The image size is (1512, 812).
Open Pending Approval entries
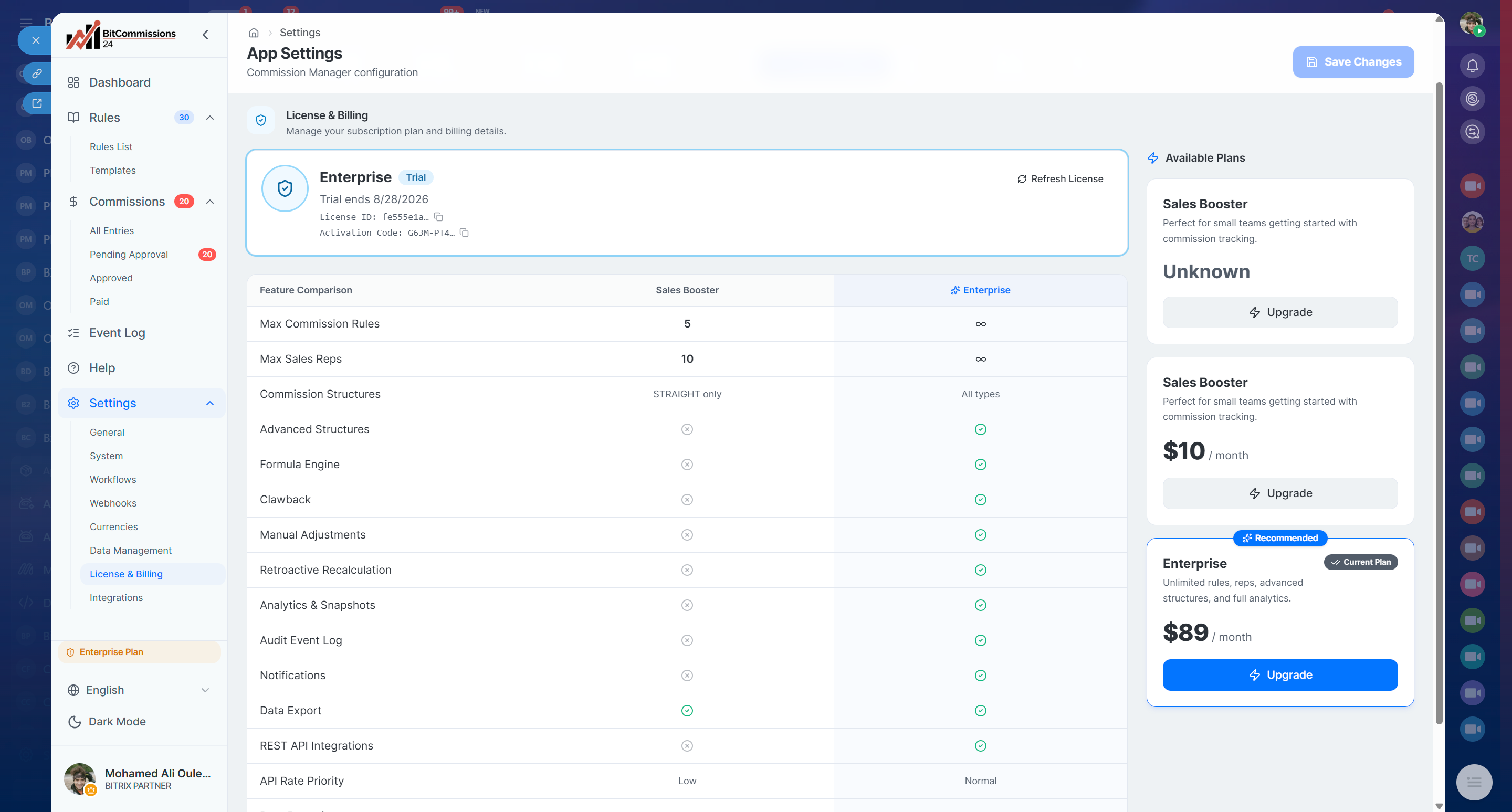click(129, 254)
